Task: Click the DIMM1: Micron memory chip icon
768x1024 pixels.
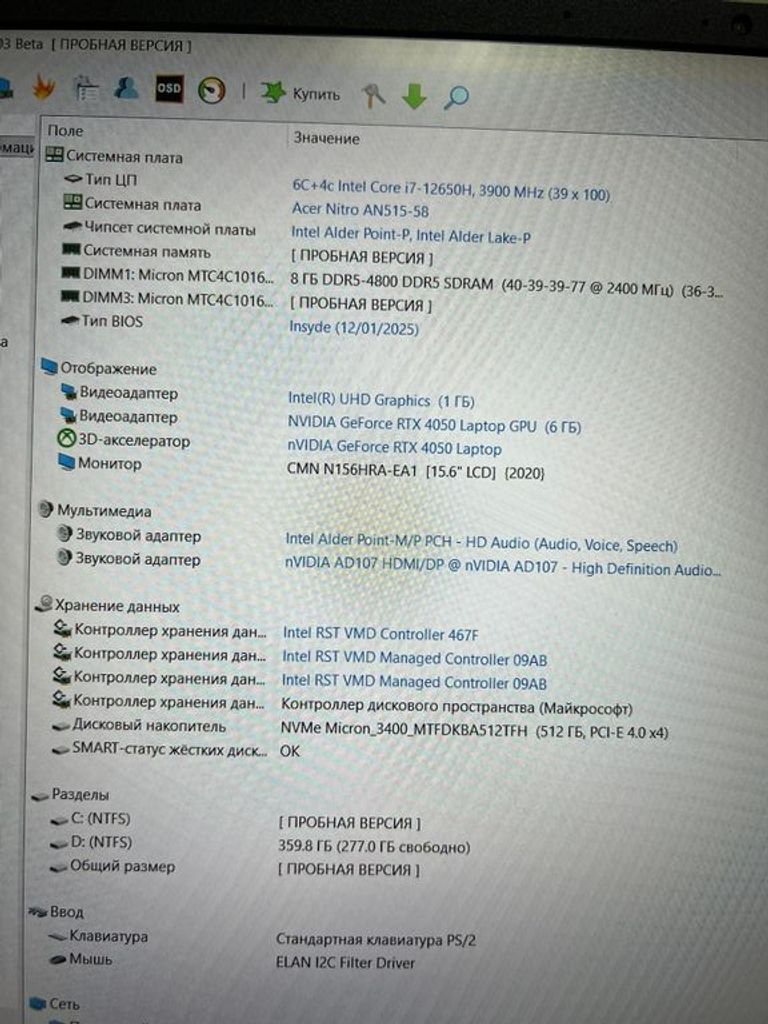Action: [x=70, y=274]
